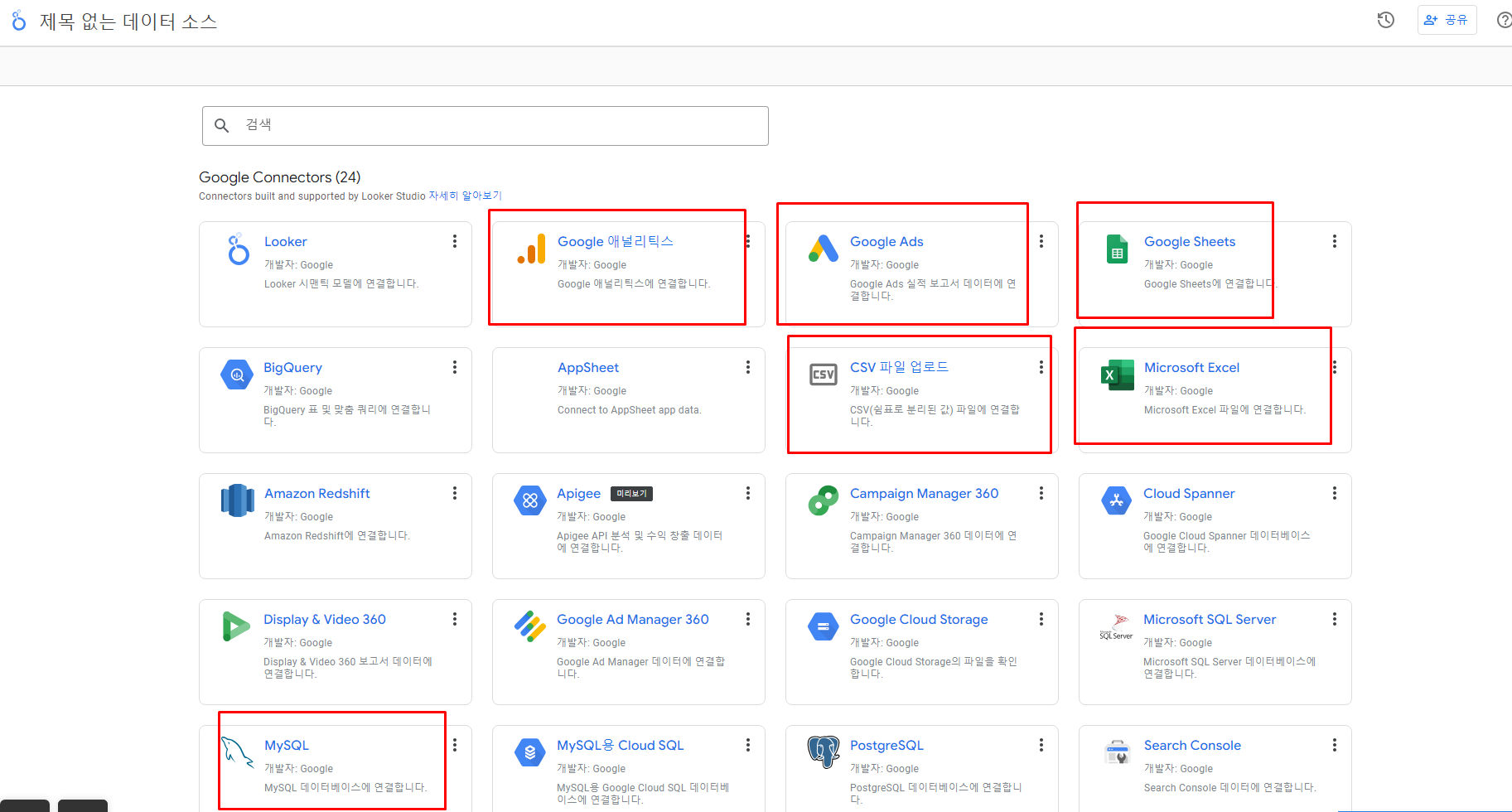Open Google Ad Manager 360 card three-dot menu
This screenshot has width=1512, height=812.
748,619
